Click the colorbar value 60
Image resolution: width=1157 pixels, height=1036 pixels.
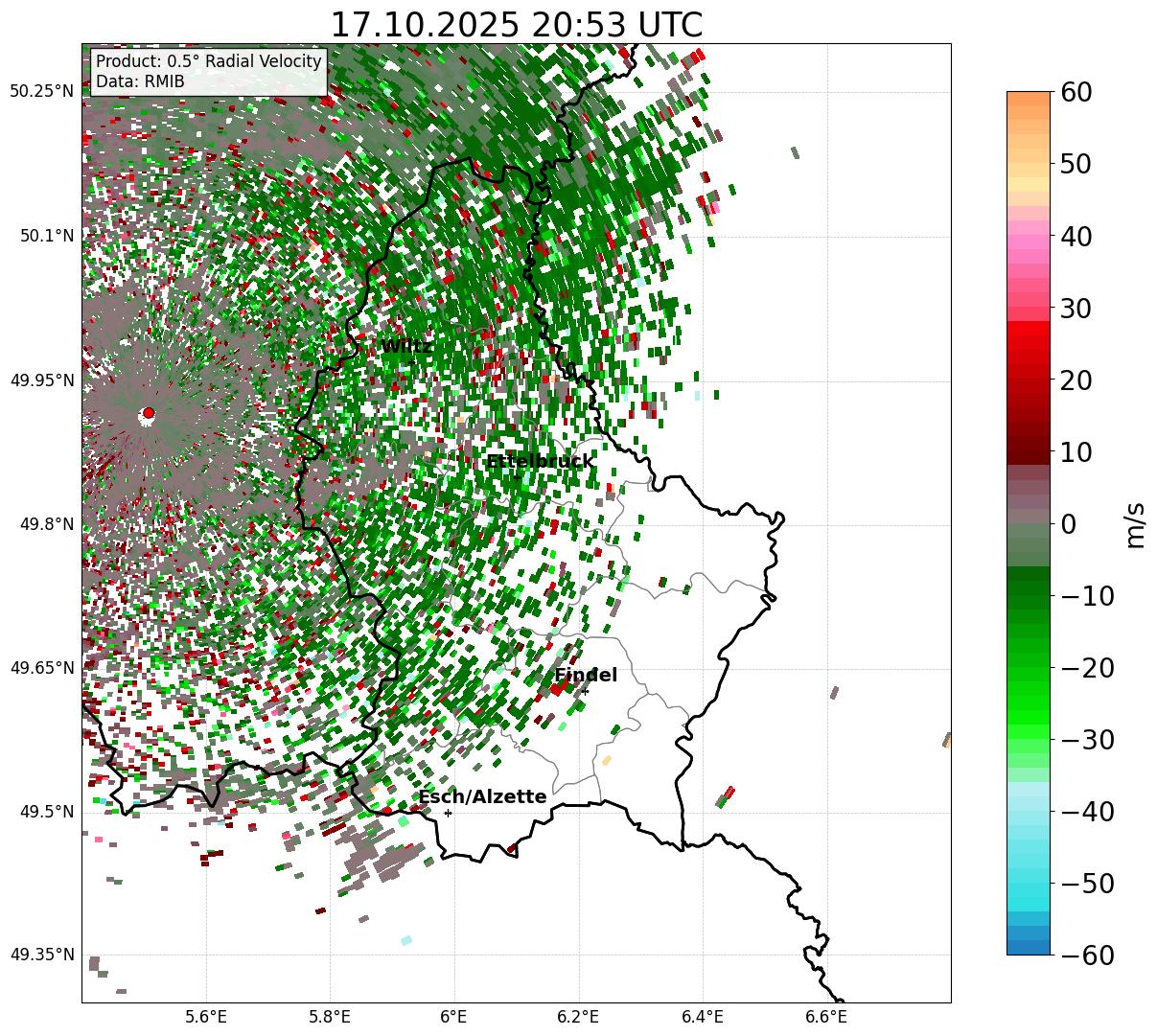(1077, 92)
